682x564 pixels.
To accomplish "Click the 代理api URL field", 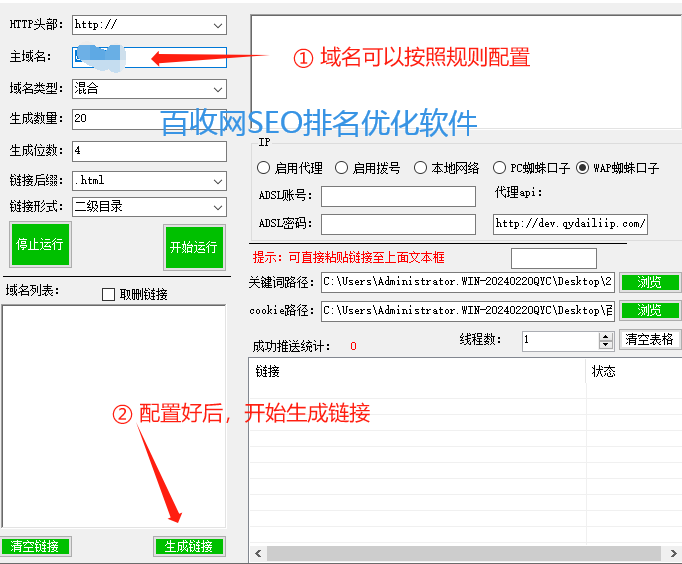I will [570, 224].
